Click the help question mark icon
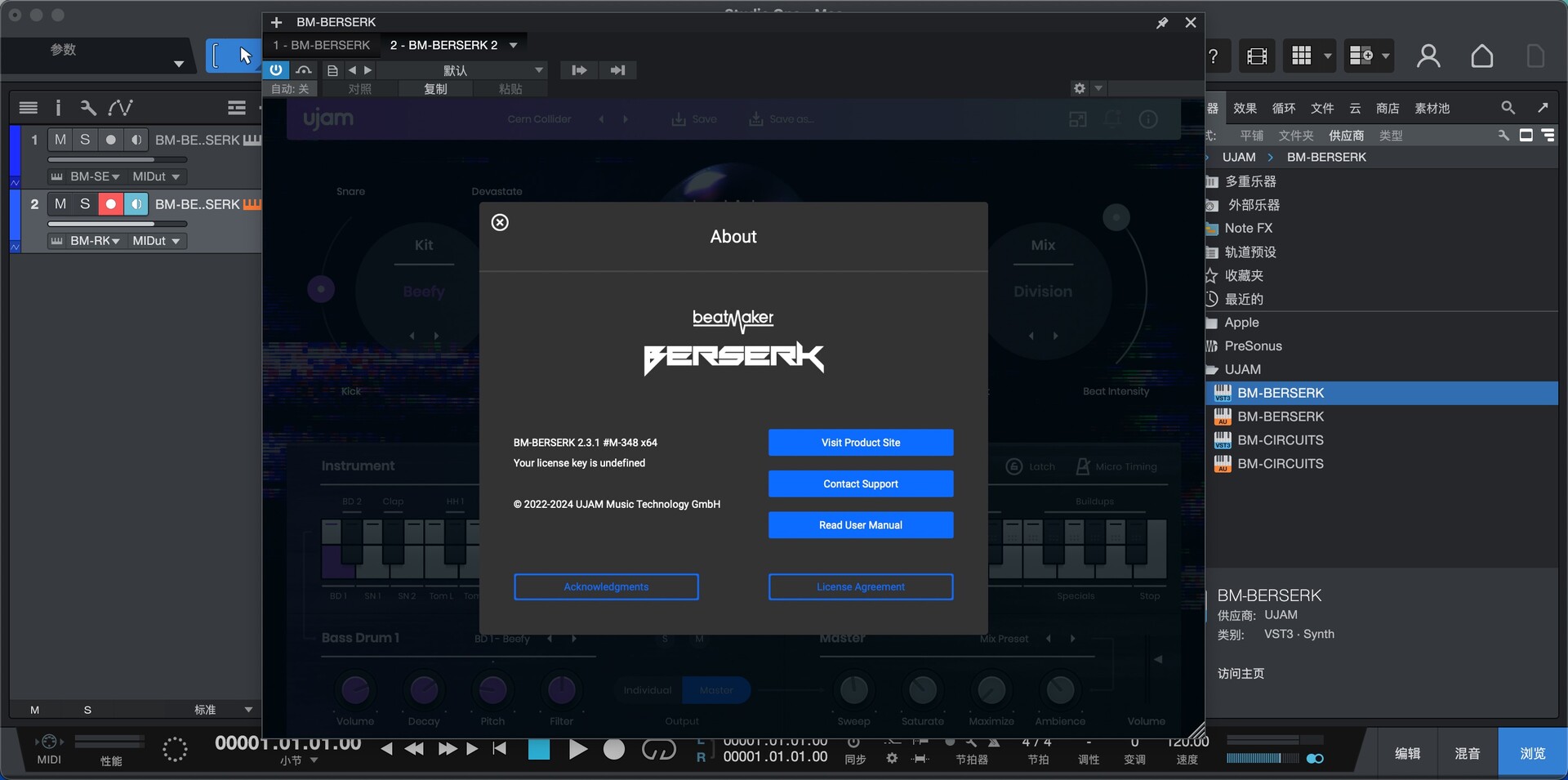 coord(1214,56)
